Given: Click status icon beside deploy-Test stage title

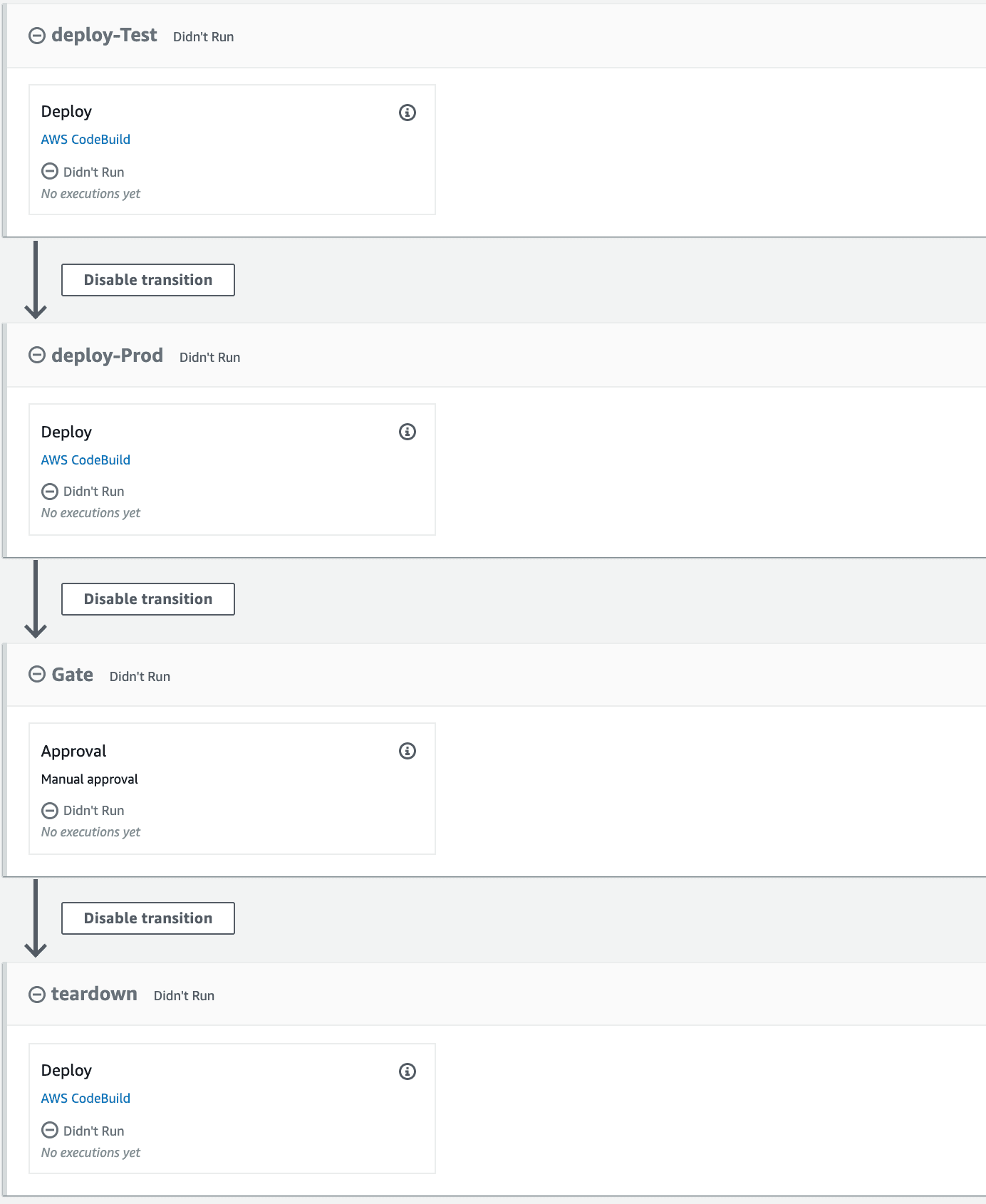Looking at the screenshot, I should tap(37, 36).
